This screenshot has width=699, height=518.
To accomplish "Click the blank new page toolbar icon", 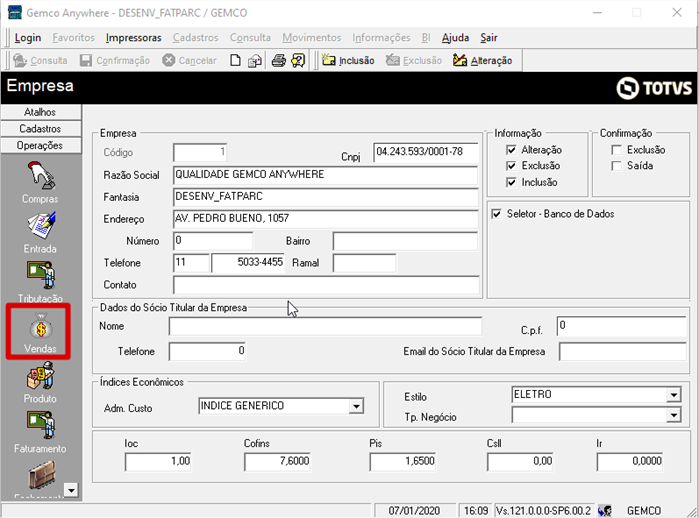I will pyautogui.click(x=235, y=61).
